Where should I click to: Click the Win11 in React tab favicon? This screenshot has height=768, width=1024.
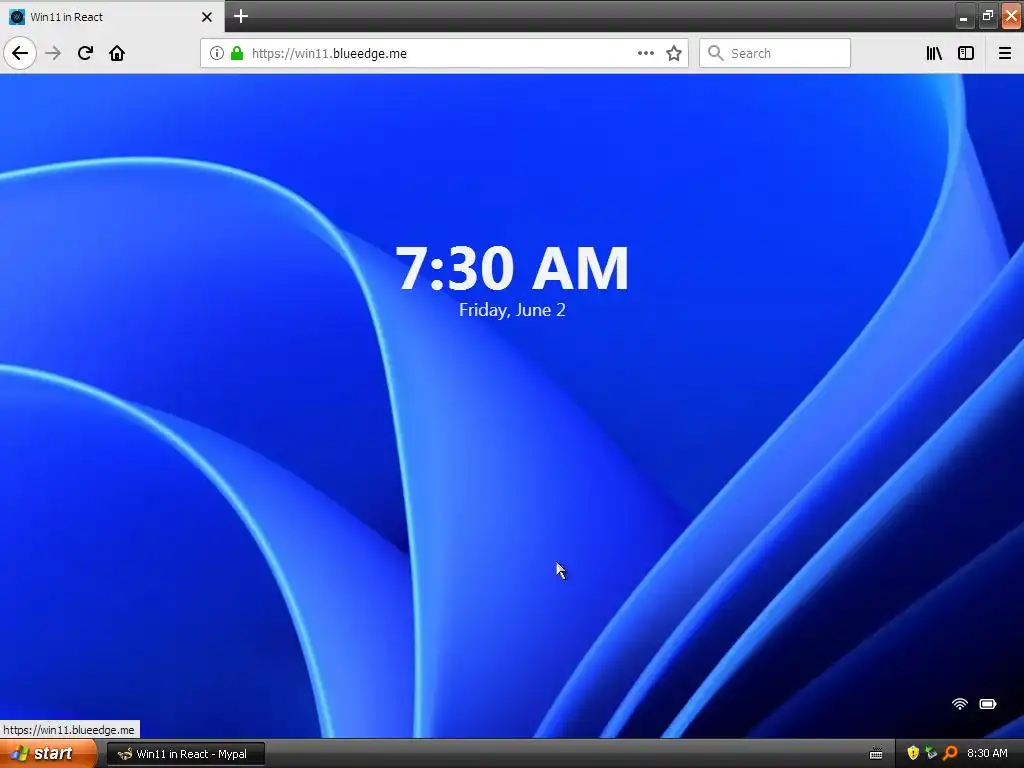click(x=17, y=17)
